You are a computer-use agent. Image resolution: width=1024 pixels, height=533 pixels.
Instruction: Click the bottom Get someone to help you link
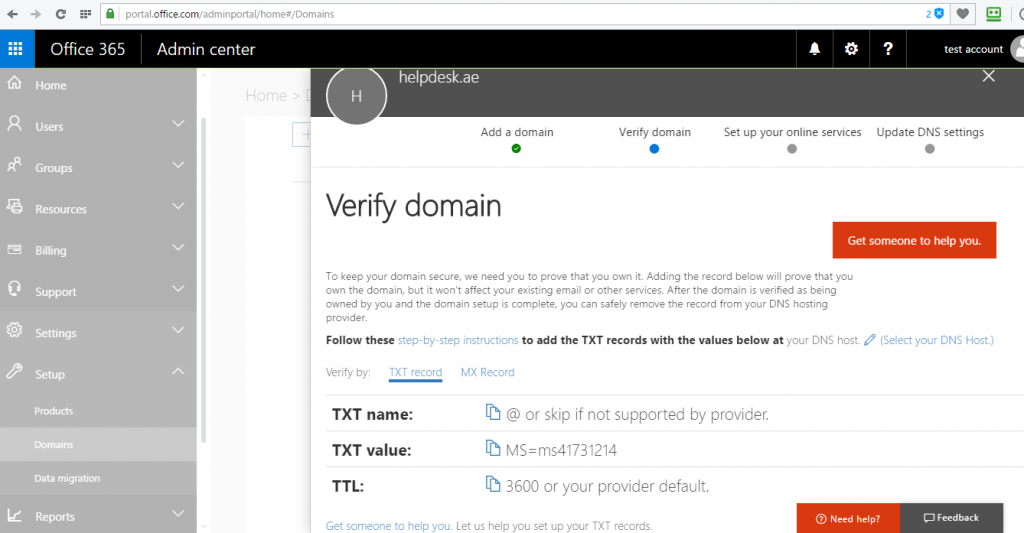(389, 526)
